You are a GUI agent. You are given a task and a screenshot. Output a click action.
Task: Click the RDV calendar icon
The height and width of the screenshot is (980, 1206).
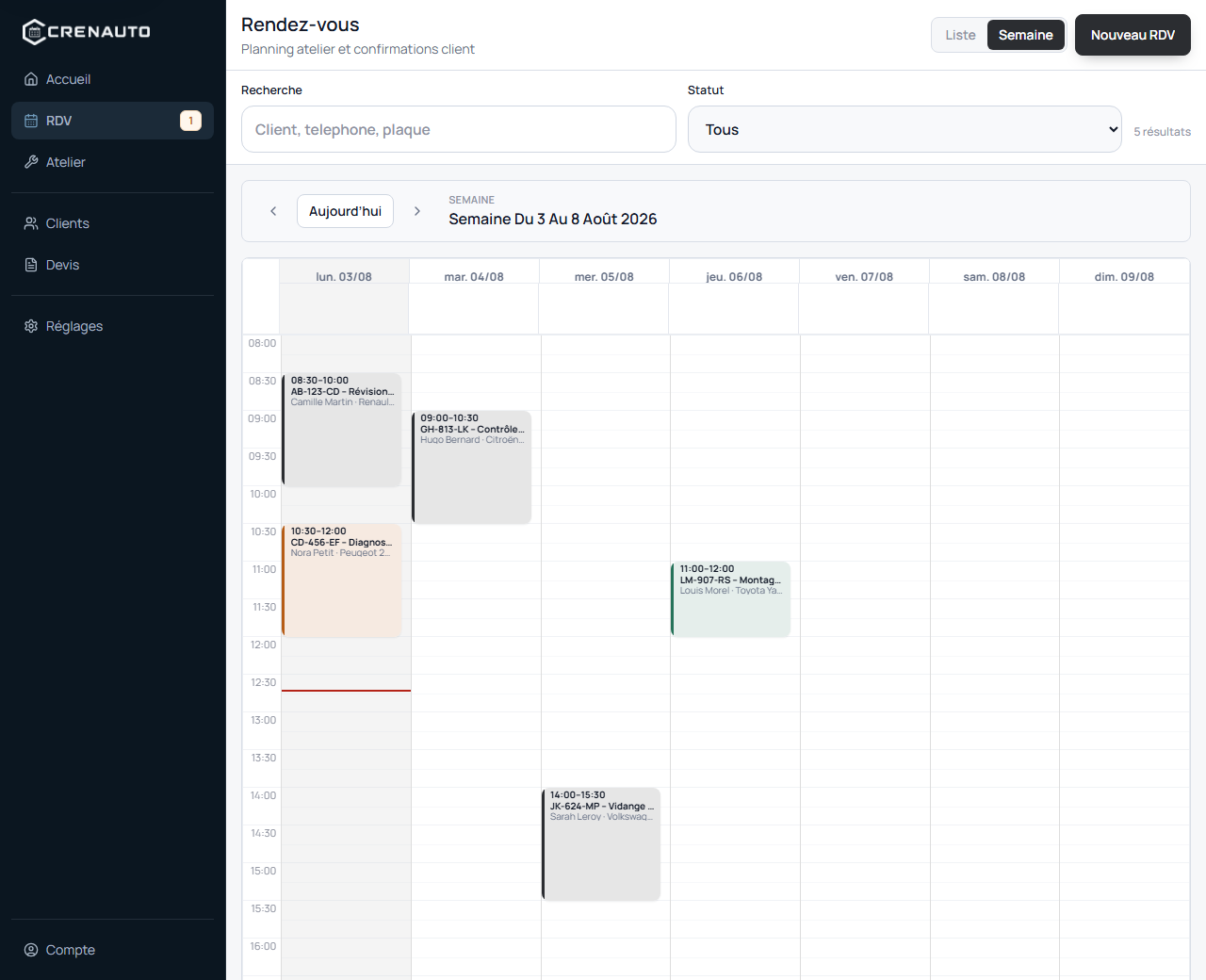coord(31,121)
